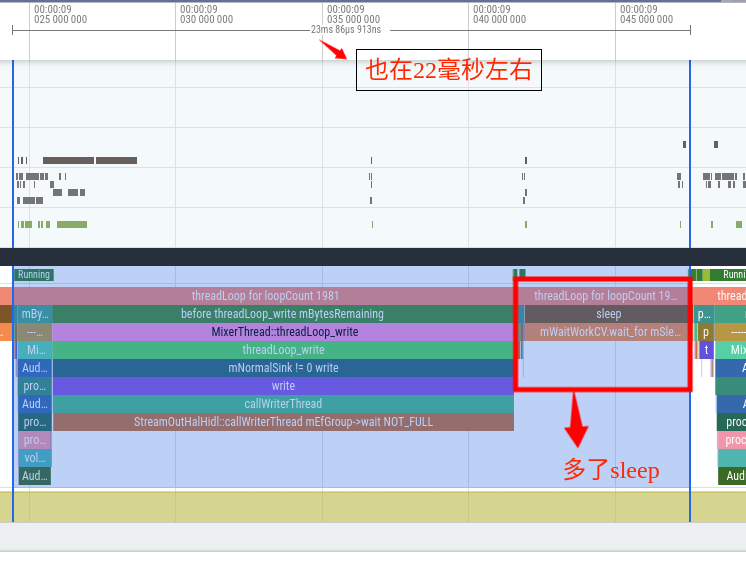The height and width of the screenshot is (570, 746).
Task: Click the small 'Mi...' slice
Action: coord(35,350)
